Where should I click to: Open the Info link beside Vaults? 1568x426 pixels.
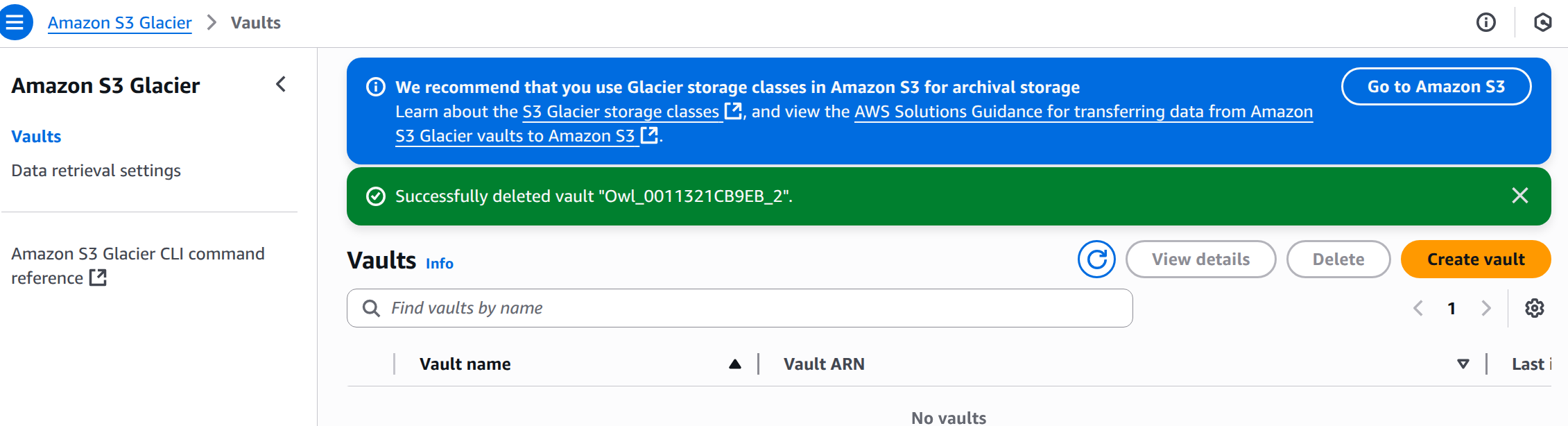click(439, 264)
